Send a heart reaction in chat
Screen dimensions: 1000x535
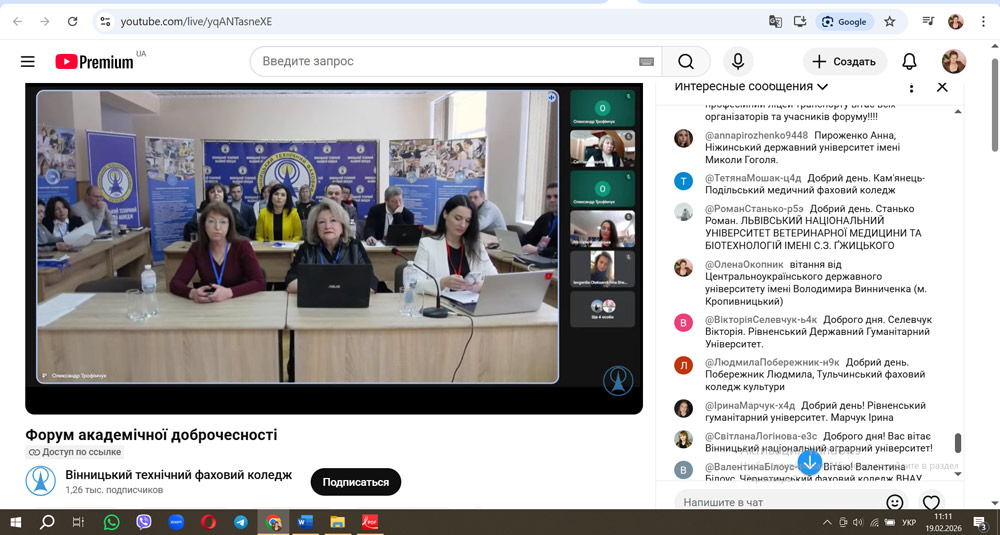click(x=931, y=502)
